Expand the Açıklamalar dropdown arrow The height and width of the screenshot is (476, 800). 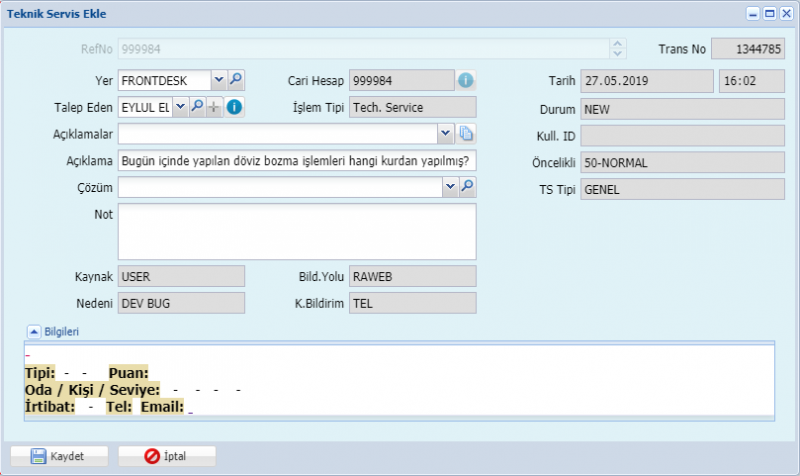(445, 134)
